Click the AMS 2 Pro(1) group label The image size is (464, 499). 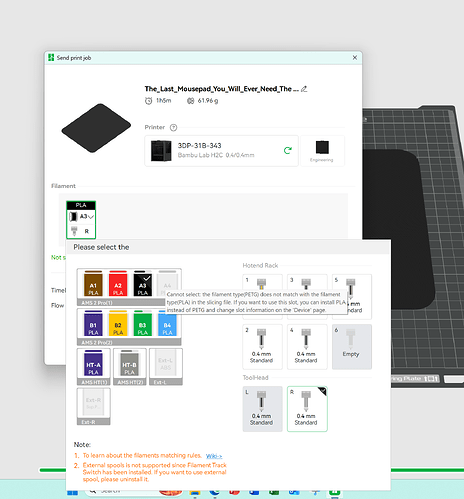(97, 303)
